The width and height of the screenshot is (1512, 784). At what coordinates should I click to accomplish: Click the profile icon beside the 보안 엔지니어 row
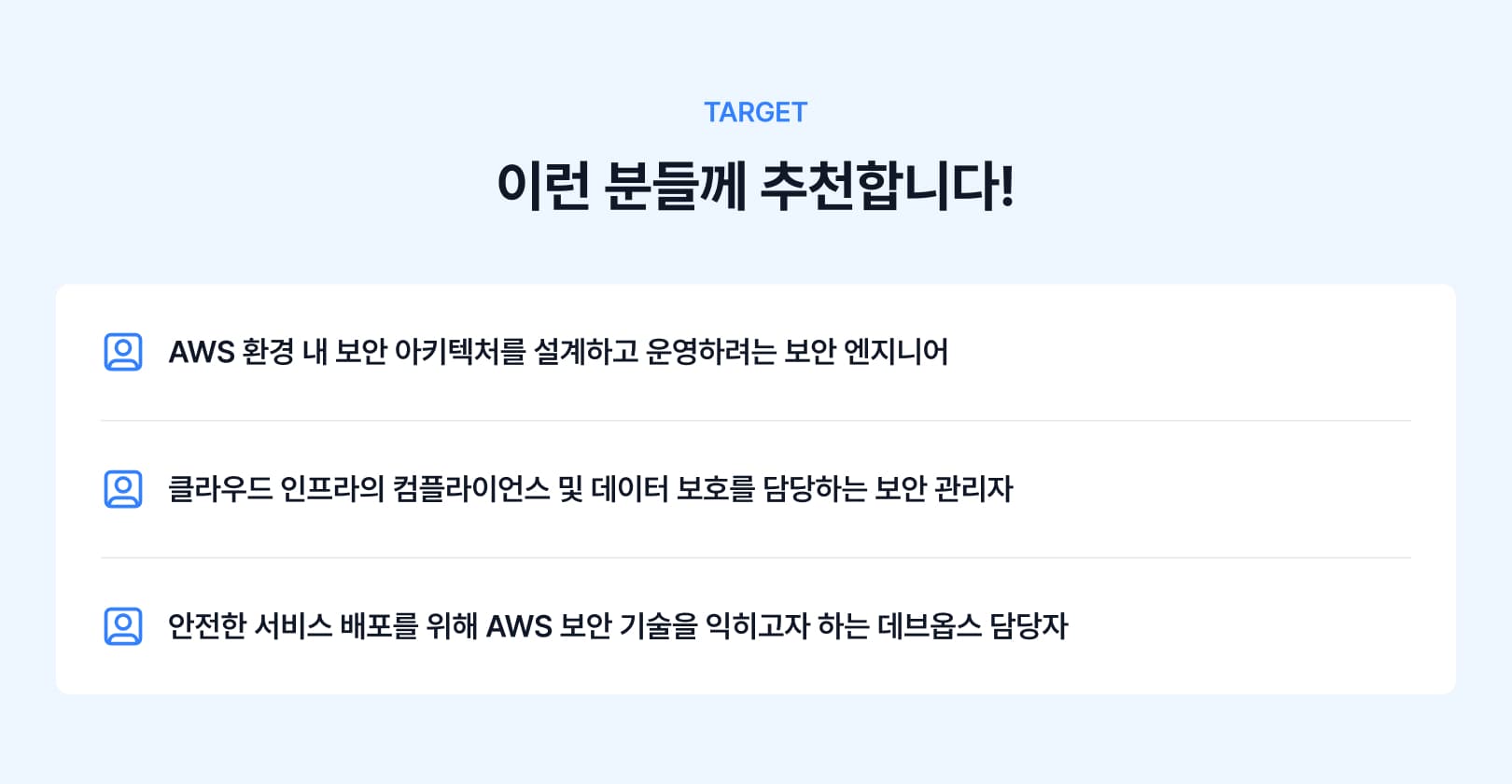click(123, 352)
